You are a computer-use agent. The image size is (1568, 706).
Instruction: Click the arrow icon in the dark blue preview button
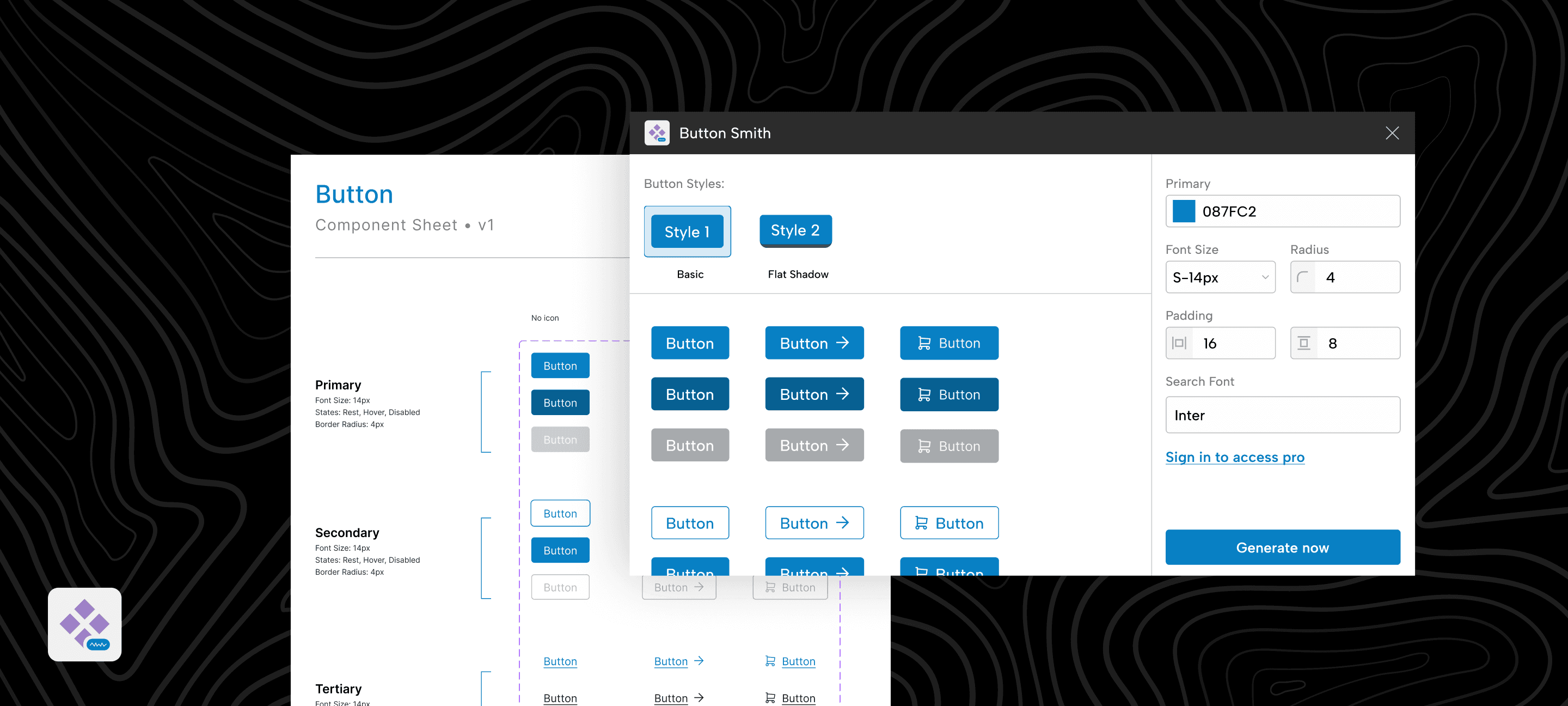tap(842, 394)
